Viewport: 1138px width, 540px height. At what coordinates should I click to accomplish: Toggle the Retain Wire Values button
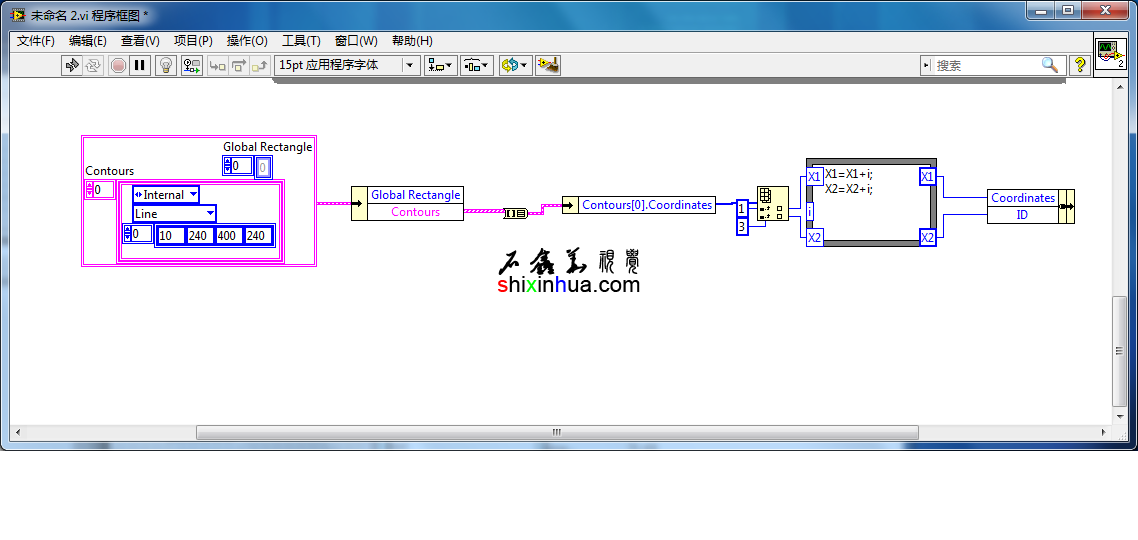coord(191,65)
